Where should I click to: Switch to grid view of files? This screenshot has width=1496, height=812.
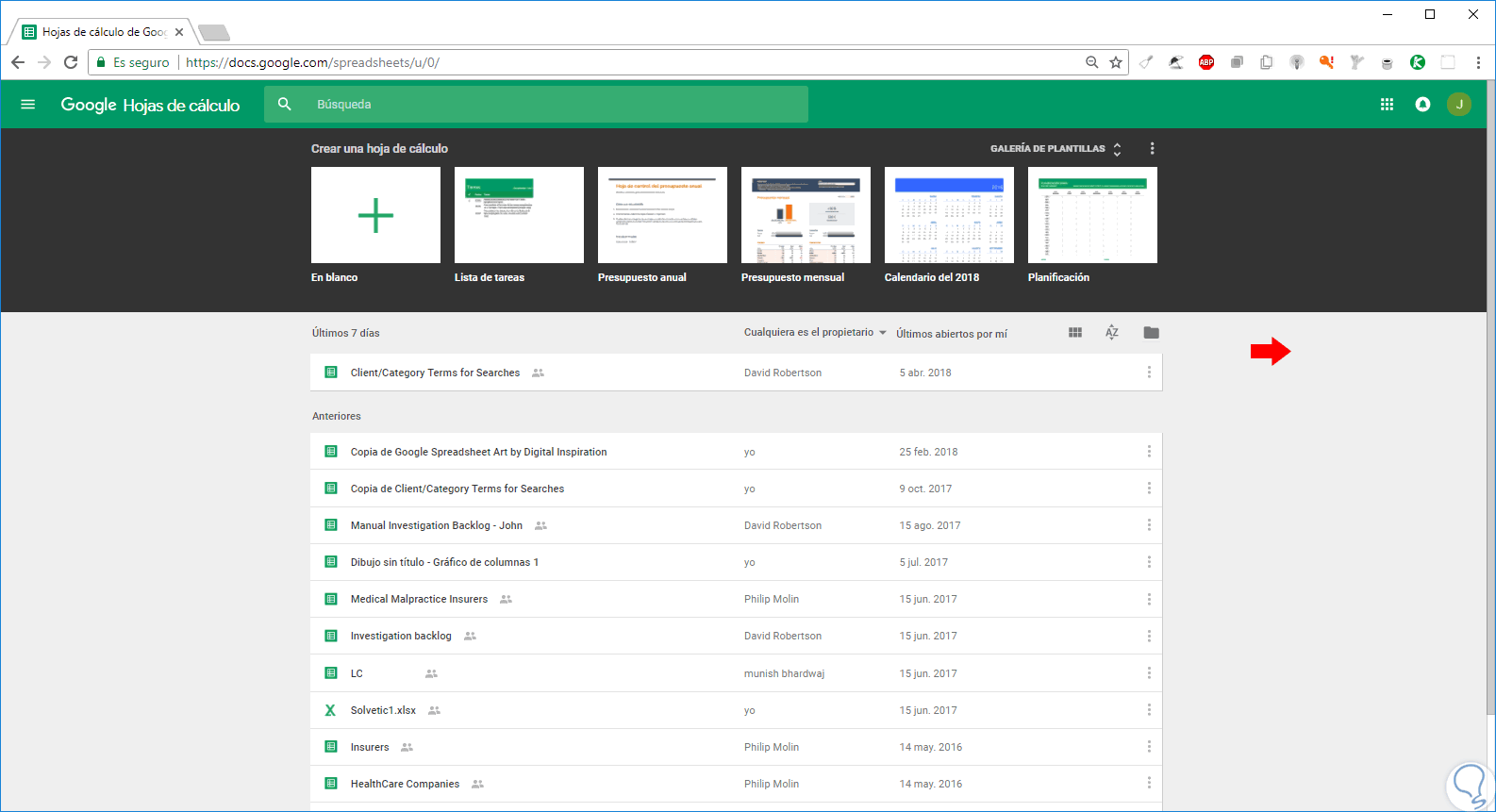1075,333
